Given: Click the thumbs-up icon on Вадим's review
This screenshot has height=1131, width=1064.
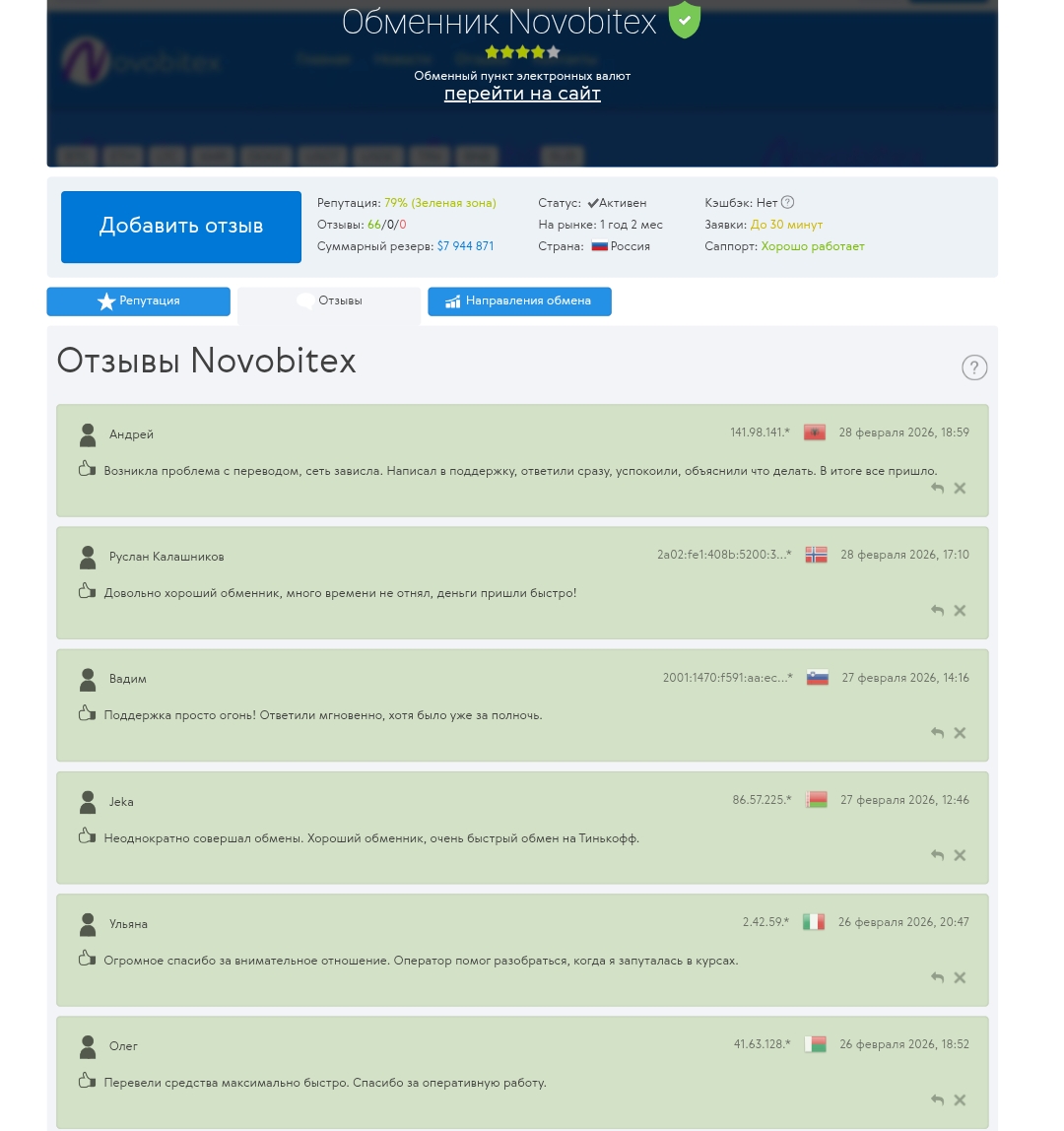Looking at the screenshot, I should tap(87, 711).
